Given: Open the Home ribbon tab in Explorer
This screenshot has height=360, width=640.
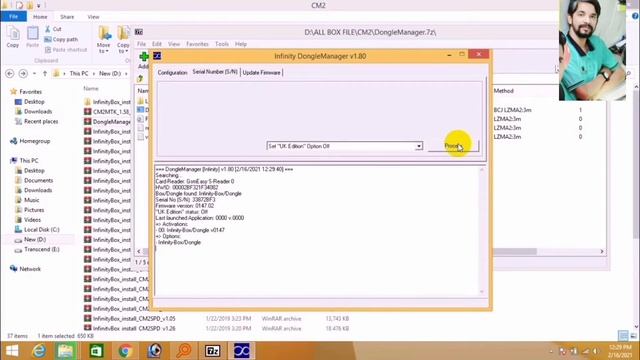Looking at the screenshot, I should pos(40,17).
